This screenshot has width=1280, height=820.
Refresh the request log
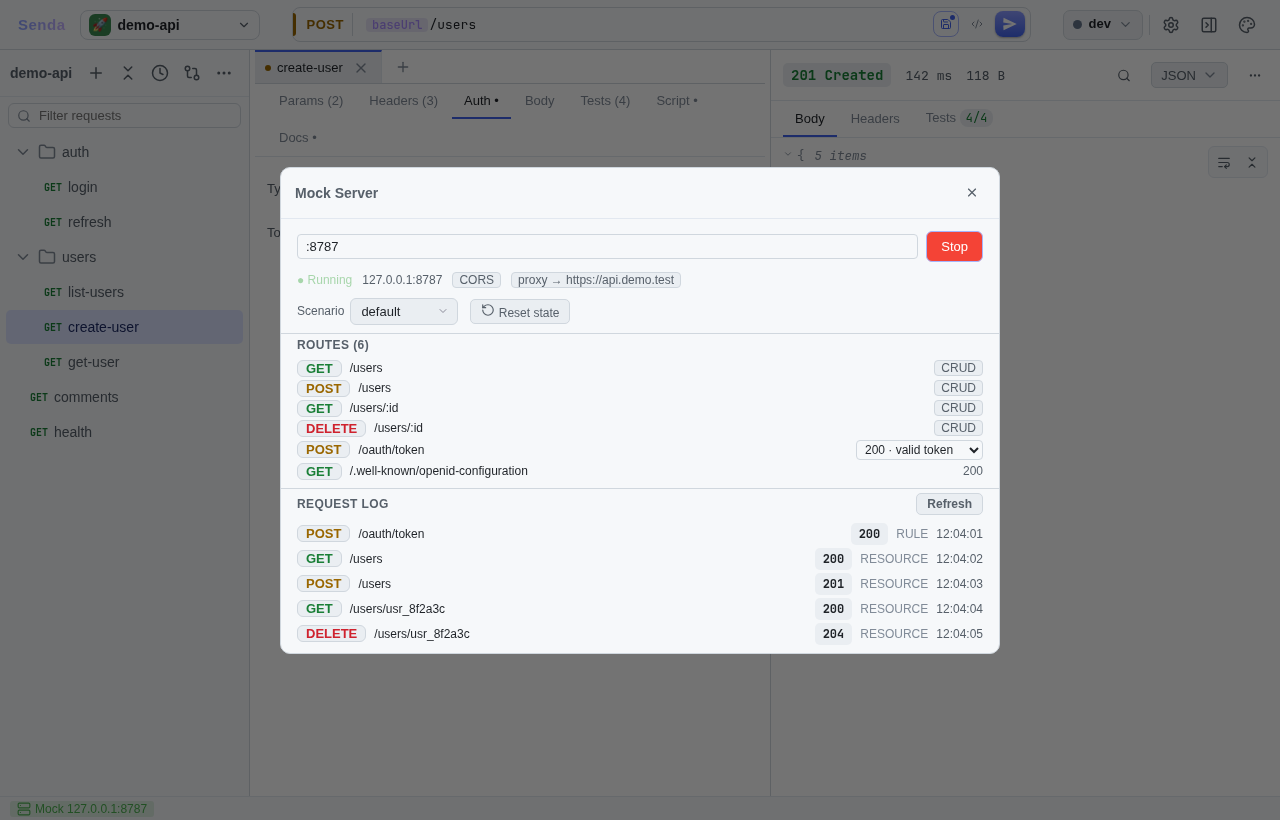[x=949, y=504]
